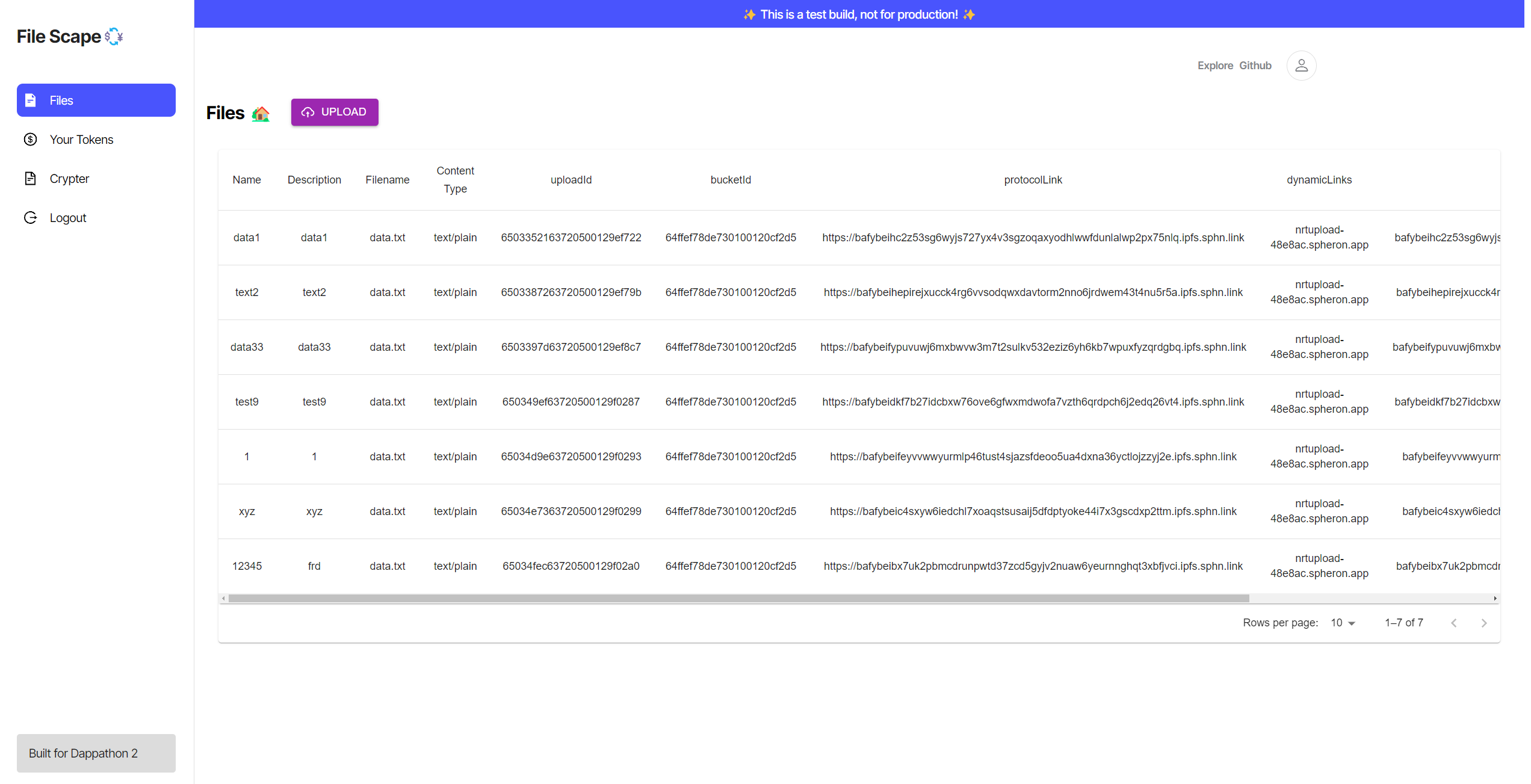
Task: Click the house emoji next to Files heading
Action: click(261, 113)
